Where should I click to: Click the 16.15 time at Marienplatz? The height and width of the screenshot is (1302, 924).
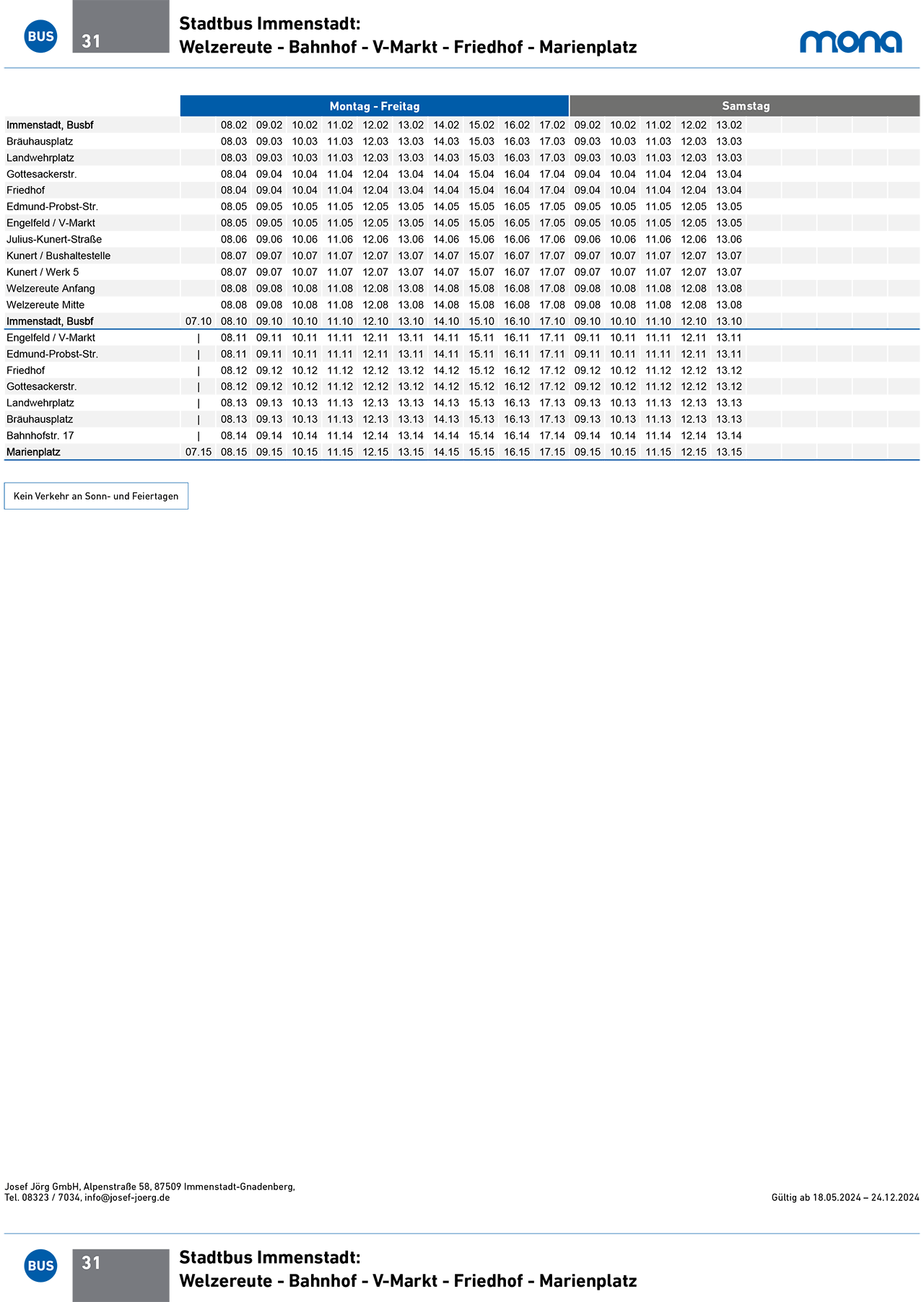point(517,452)
